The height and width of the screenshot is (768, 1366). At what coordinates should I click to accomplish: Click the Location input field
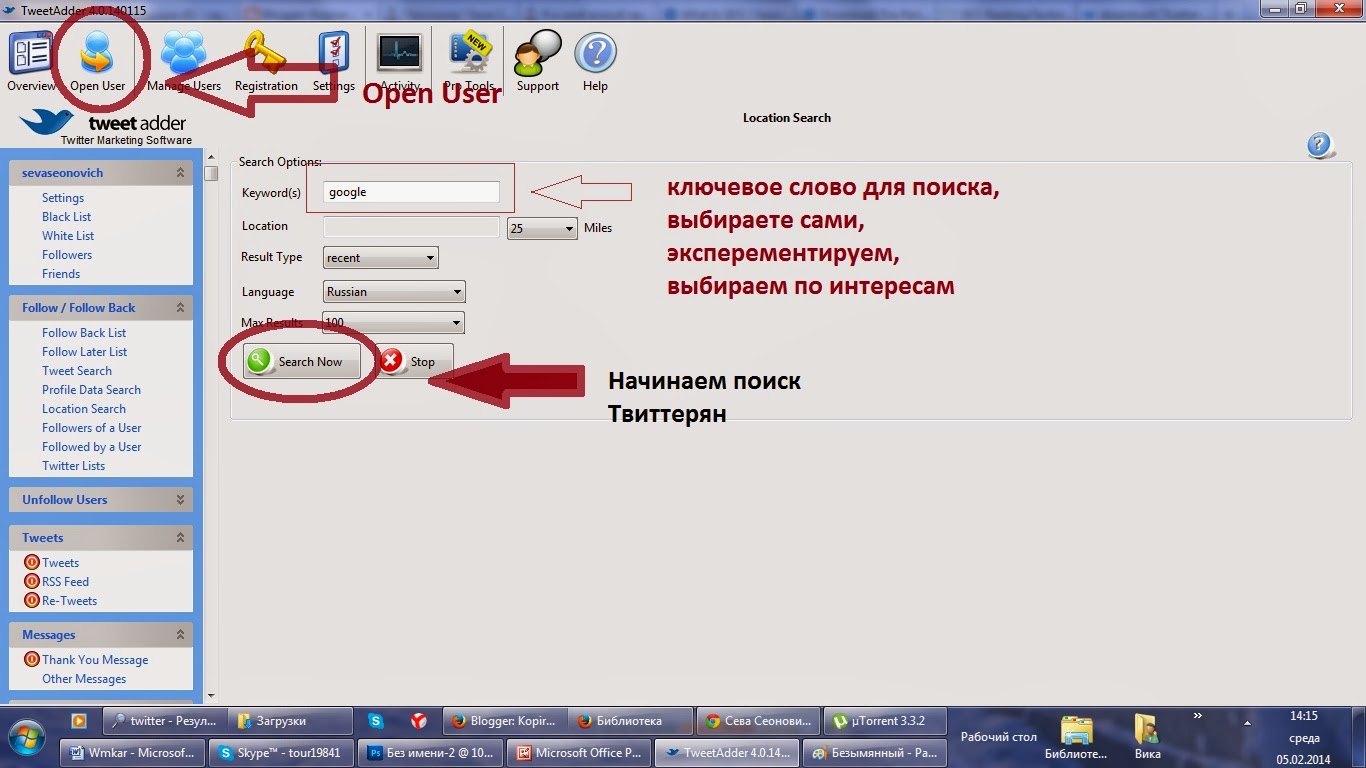[411, 227]
